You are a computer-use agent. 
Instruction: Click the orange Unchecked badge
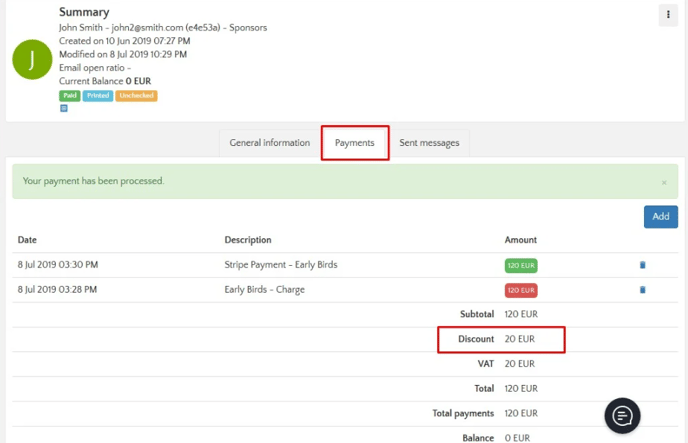tap(136, 96)
